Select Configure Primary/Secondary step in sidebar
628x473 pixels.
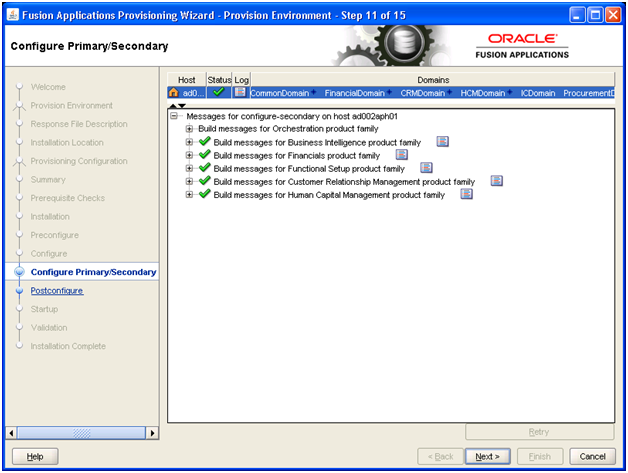pyautogui.click(x=93, y=272)
